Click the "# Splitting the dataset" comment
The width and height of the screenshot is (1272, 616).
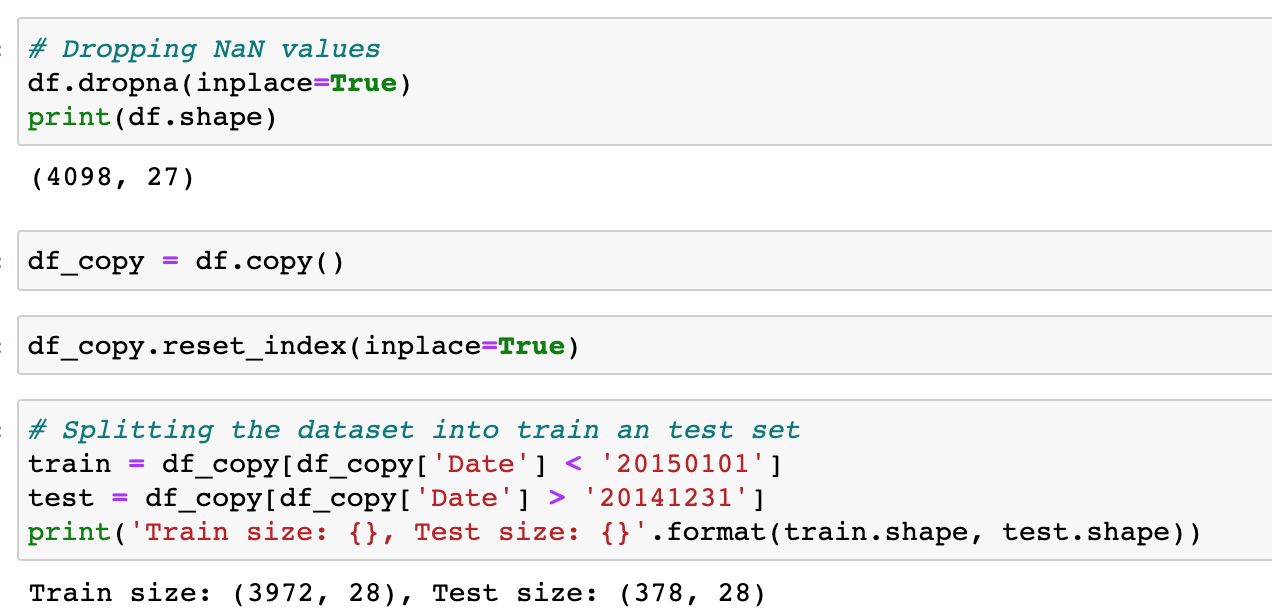[x=414, y=430]
